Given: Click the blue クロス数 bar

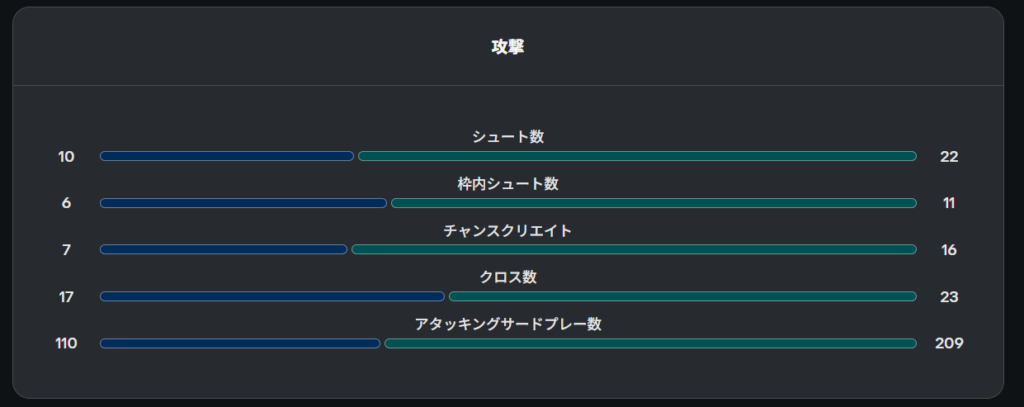Looking at the screenshot, I should tap(272, 297).
